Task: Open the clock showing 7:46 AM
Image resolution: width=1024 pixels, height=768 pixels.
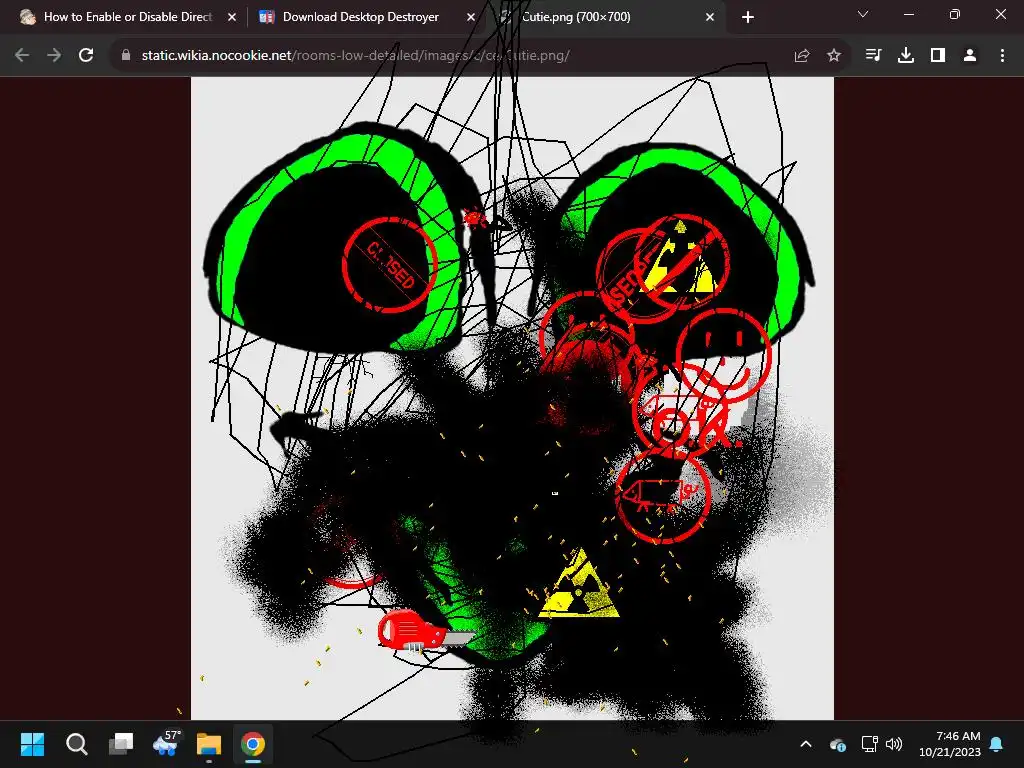Action: (x=950, y=744)
